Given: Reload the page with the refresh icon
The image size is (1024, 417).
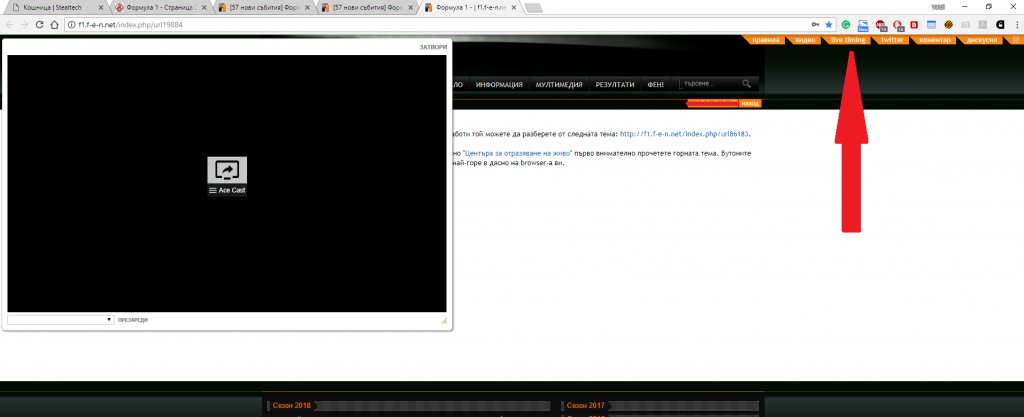Looking at the screenshot, I should [39, 24].
